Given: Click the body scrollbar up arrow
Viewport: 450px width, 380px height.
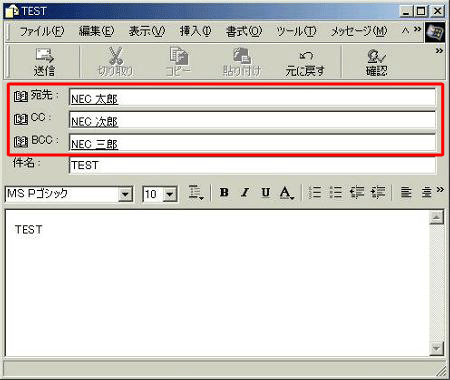Looking at the screenshot, I should coord(436,218).
